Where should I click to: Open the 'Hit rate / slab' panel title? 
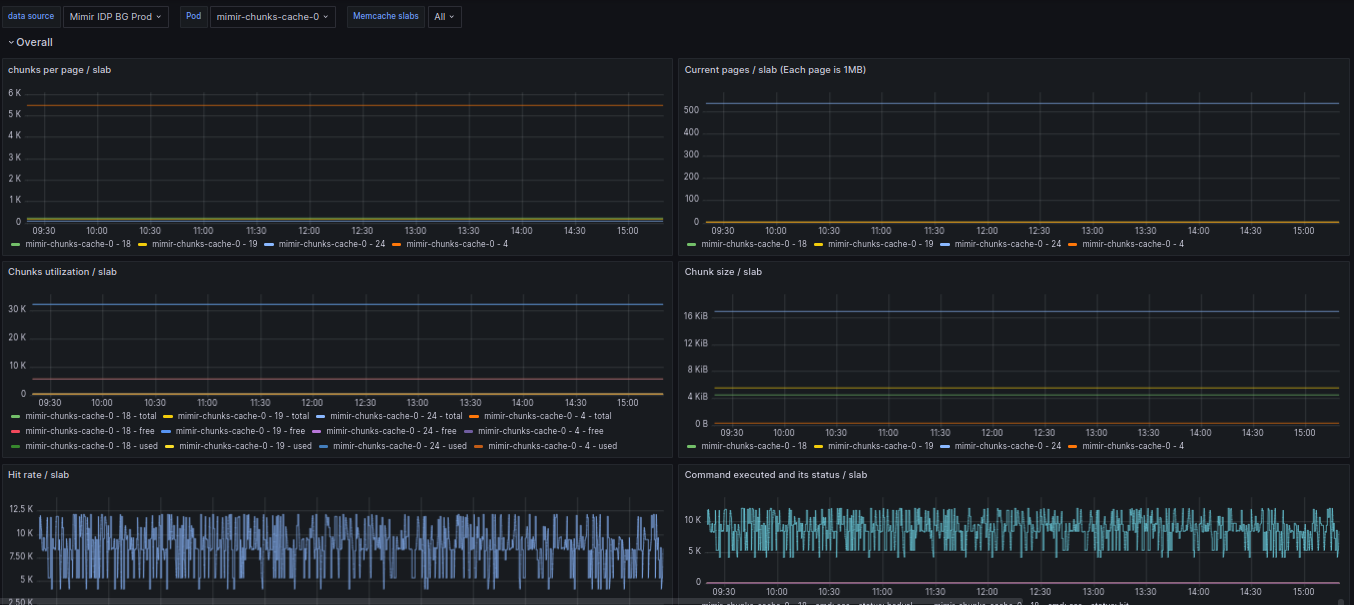click(x=38, y=475)
